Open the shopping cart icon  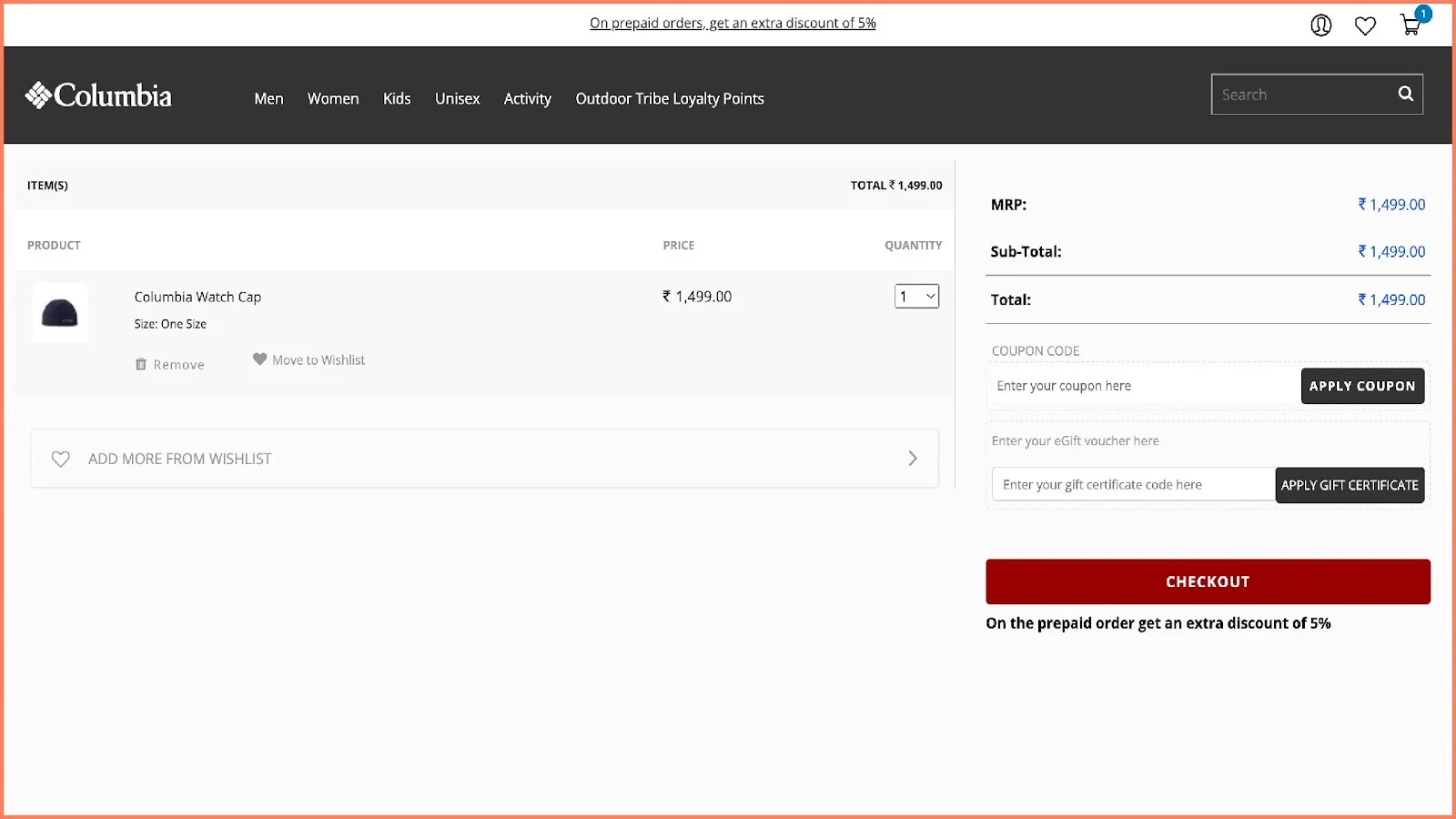point(1409,26)
